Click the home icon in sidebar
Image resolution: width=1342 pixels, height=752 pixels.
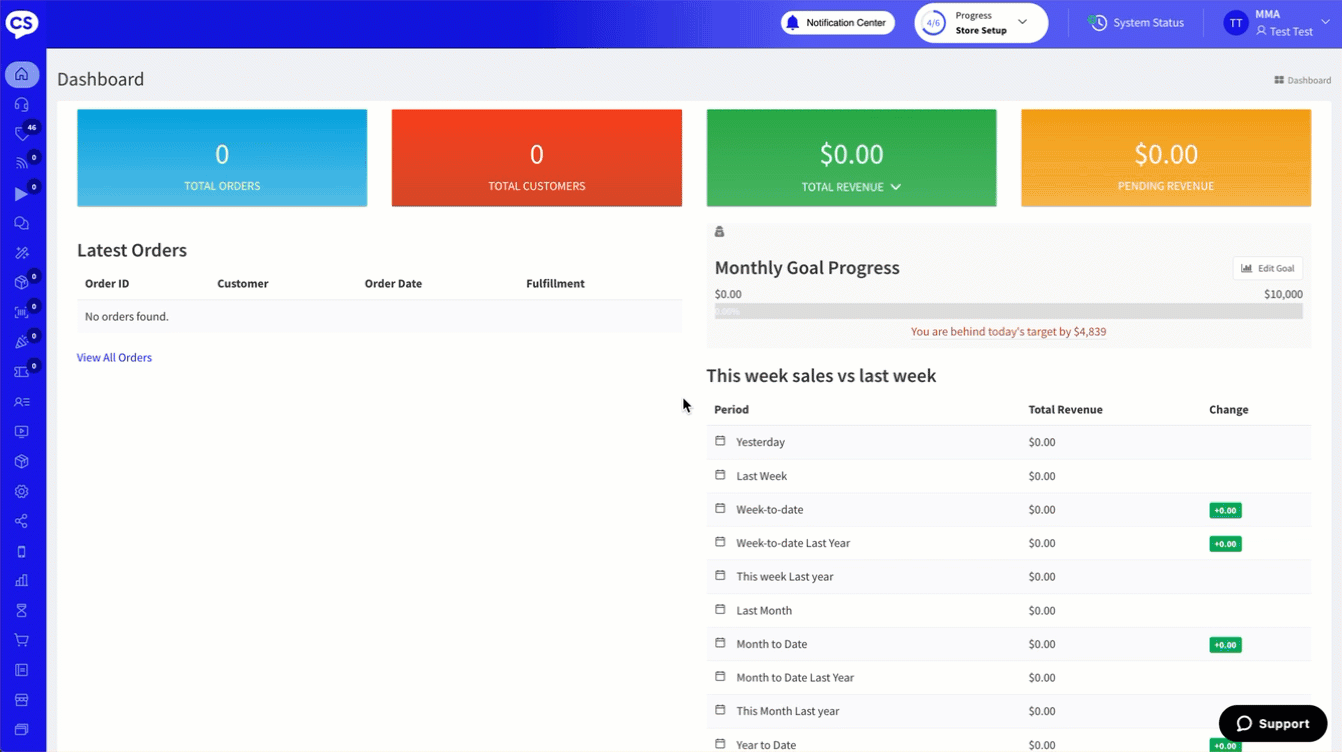click(22, 75)
